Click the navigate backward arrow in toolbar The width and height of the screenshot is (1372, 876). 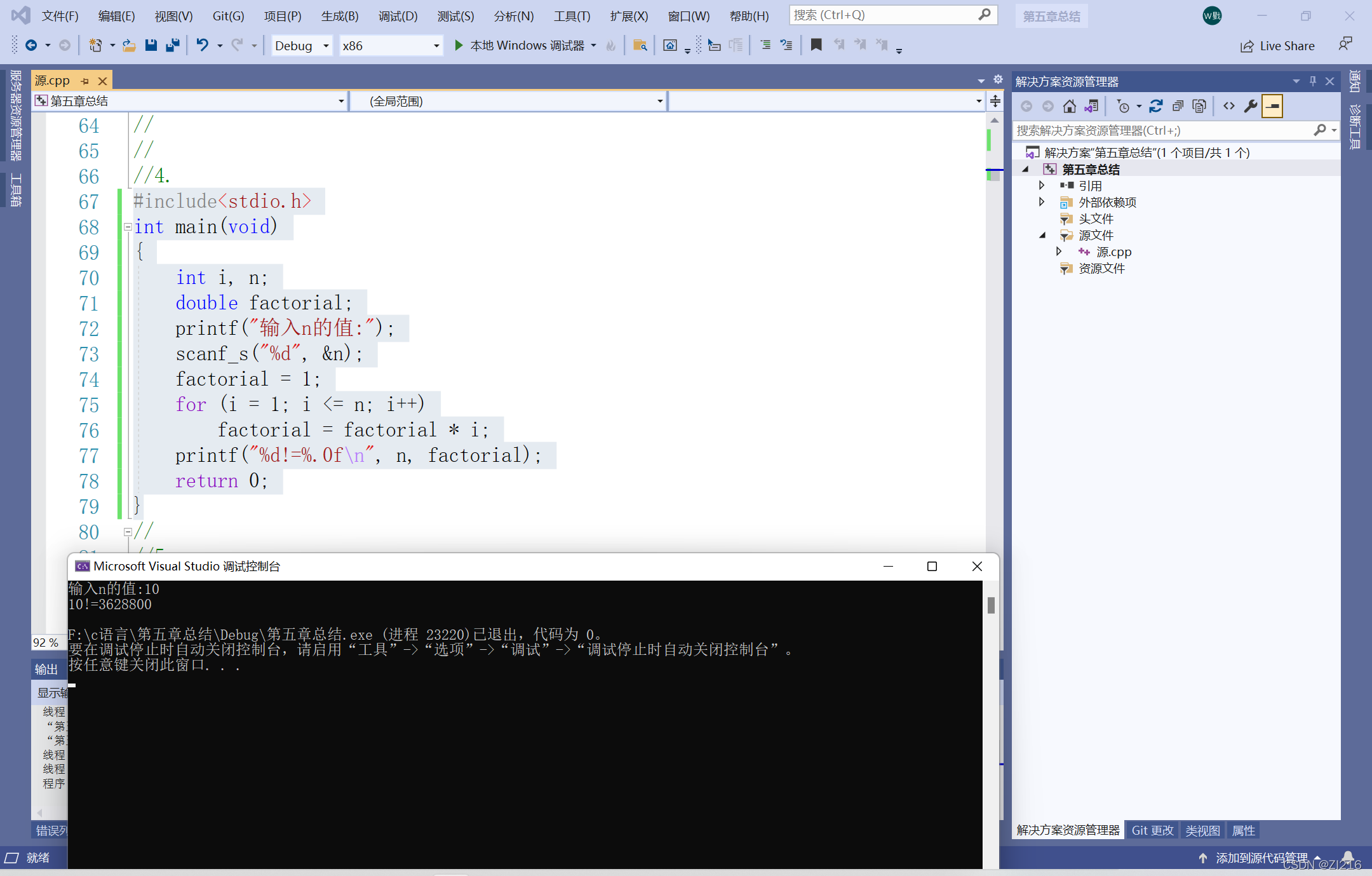point(30,45)
